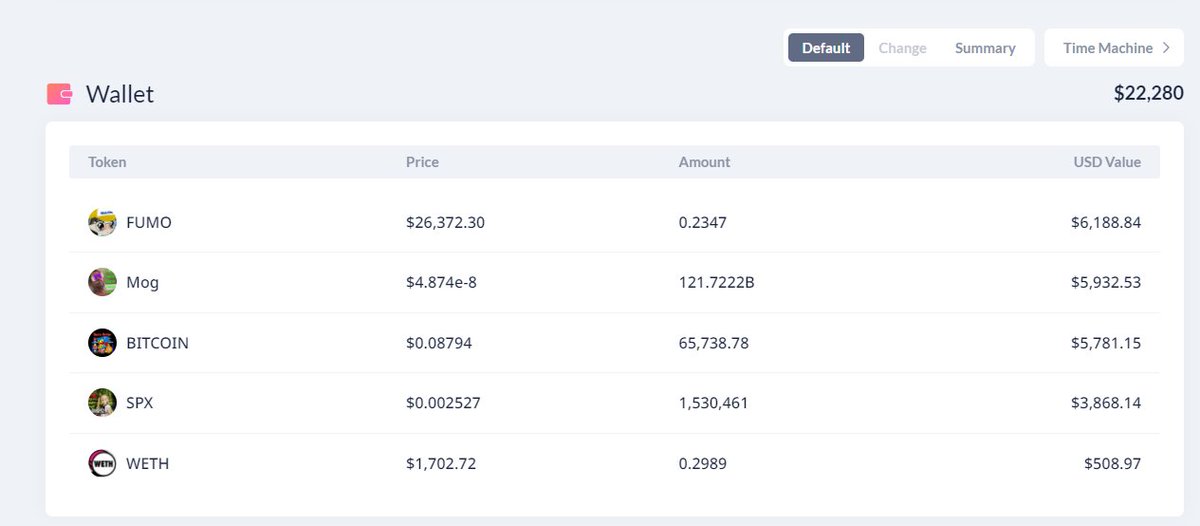Viewport: 1200px width, 526px height.
Task: Click FUMO amount 0.2347
Action: 702,222
